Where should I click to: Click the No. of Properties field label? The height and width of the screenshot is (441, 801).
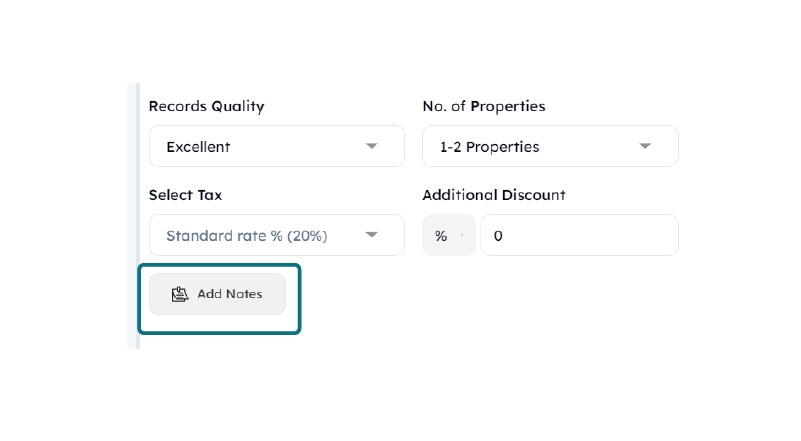pyautogui.click(x=483, y=106)
